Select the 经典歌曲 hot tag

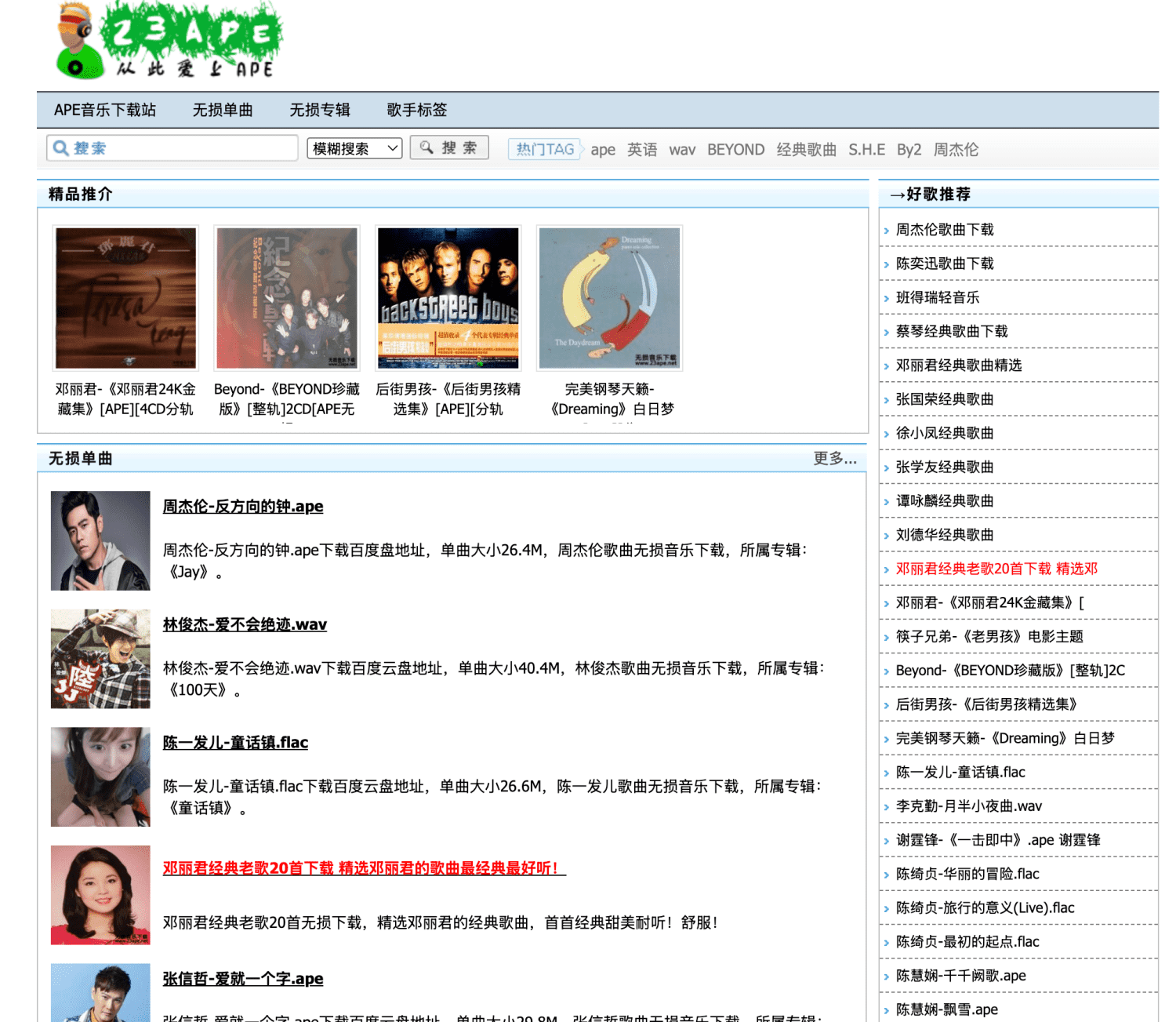pos(807,149)
